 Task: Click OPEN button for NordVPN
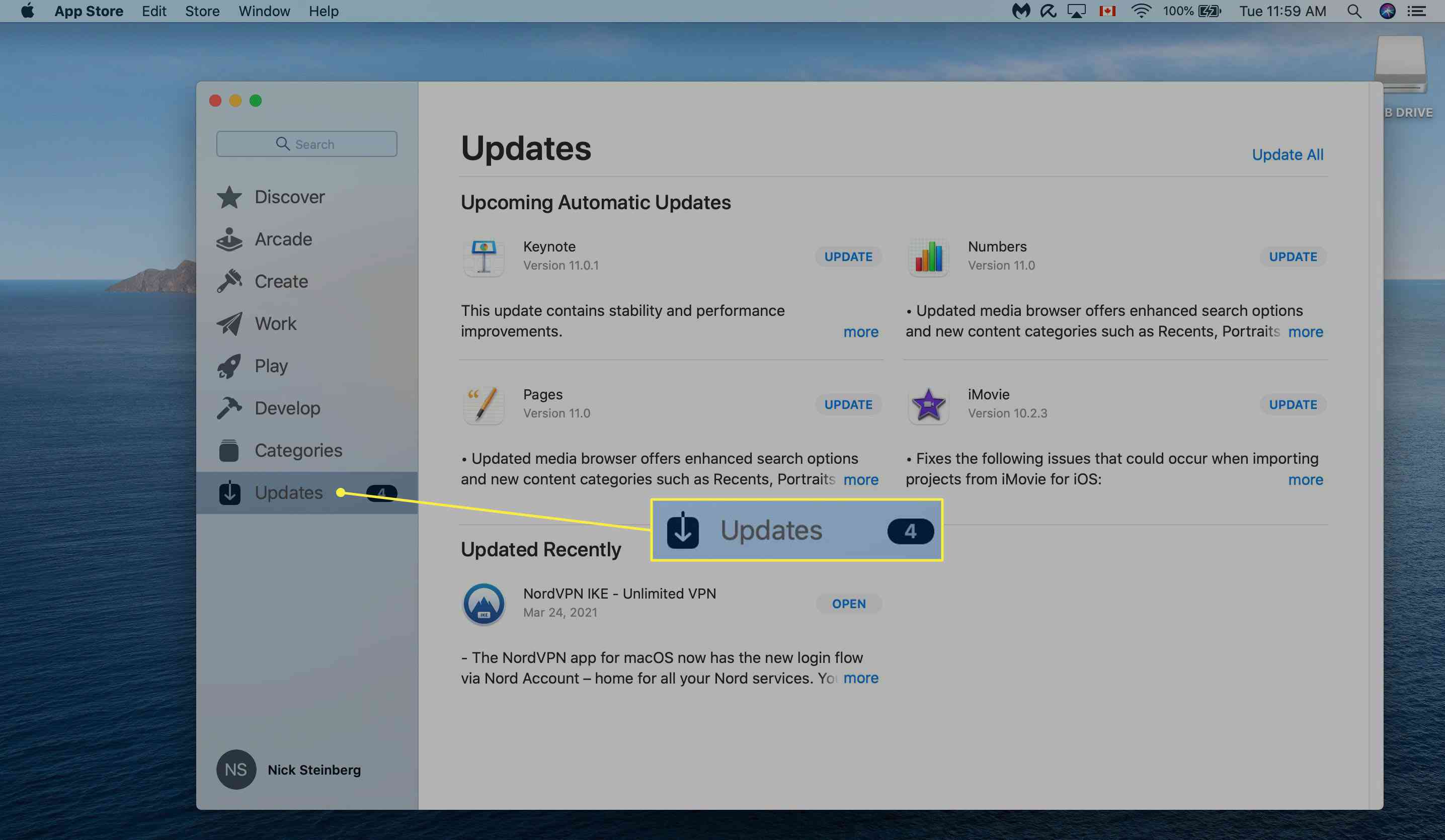(x=848, y=603)
